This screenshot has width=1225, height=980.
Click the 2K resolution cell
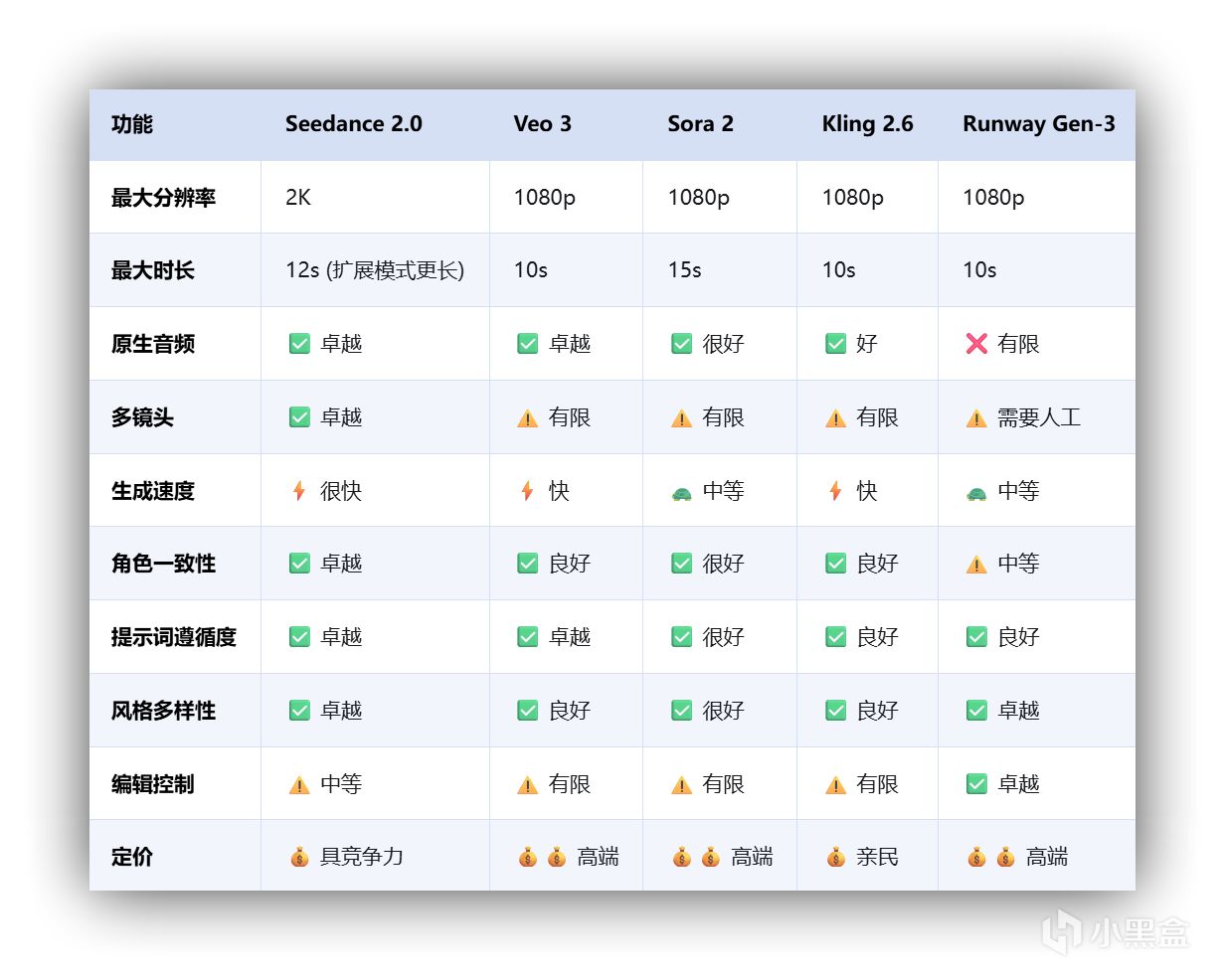click(x=298, y=198)
